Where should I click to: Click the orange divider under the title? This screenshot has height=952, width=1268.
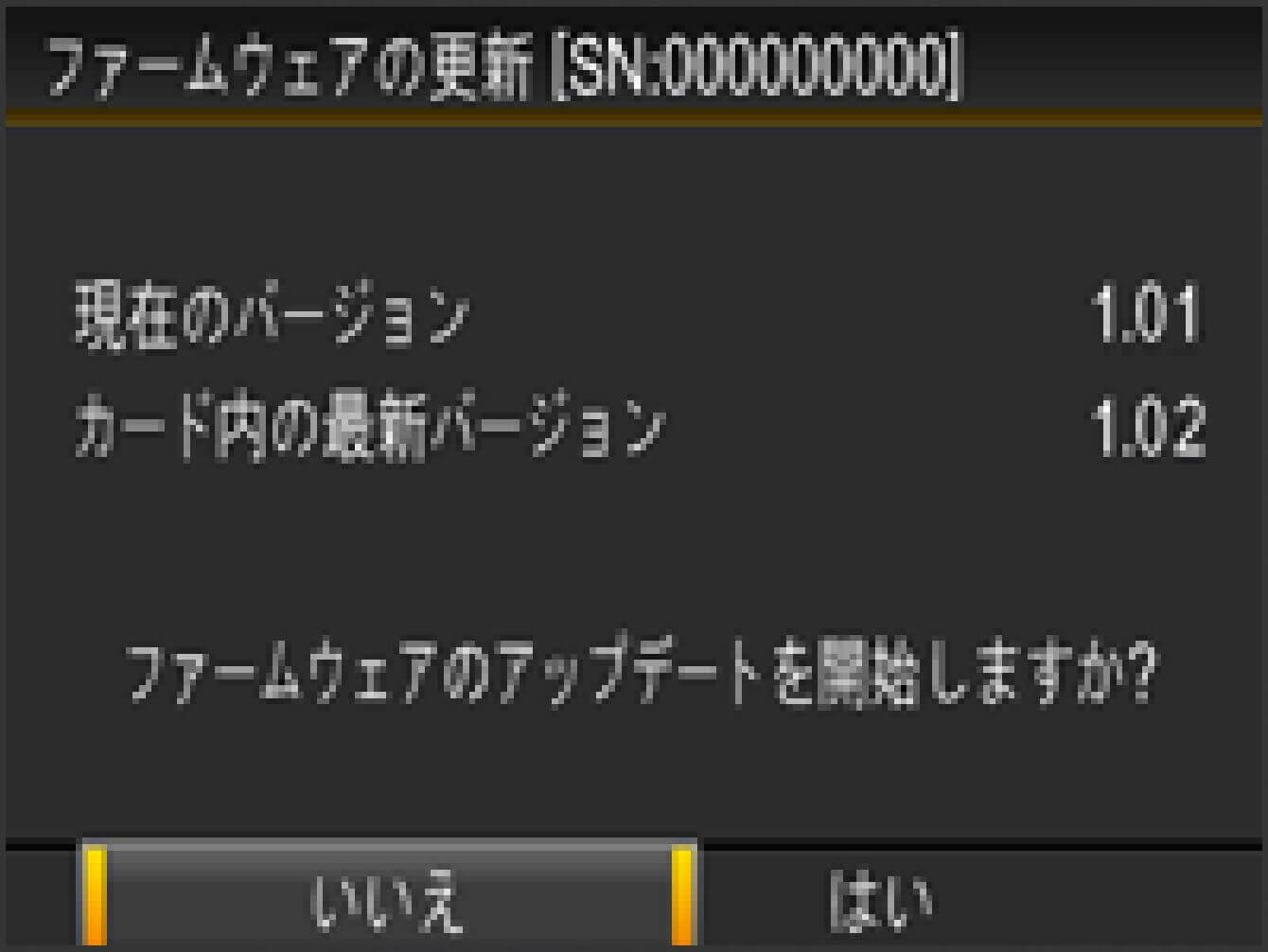tap(634, 118)
